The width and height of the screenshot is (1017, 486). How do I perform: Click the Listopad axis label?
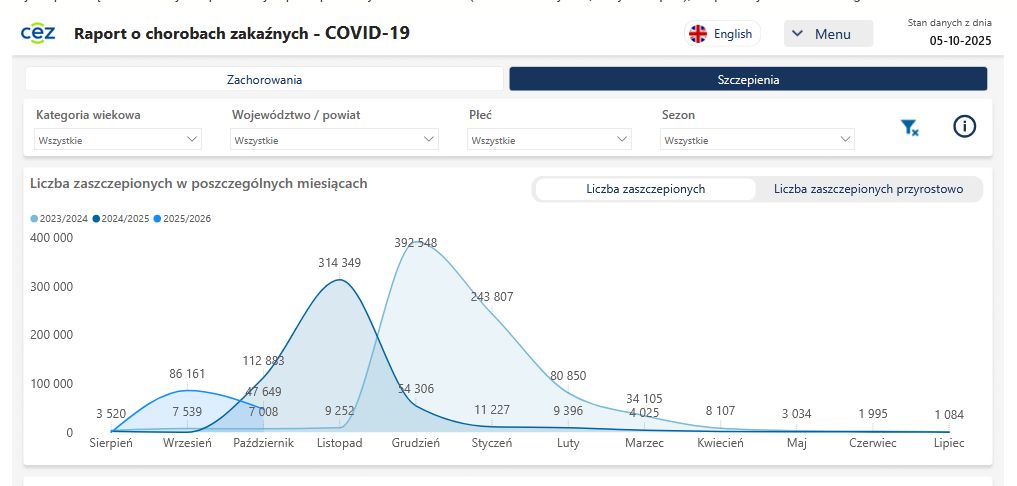click(x=339, y=443)
